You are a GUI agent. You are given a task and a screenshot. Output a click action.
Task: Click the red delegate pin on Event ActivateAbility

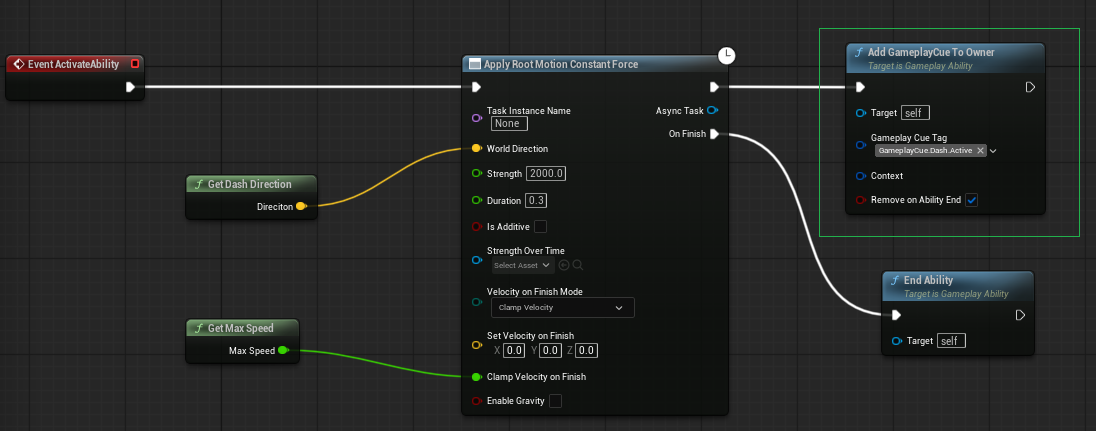pyautogui.click(x=135, y=64)
